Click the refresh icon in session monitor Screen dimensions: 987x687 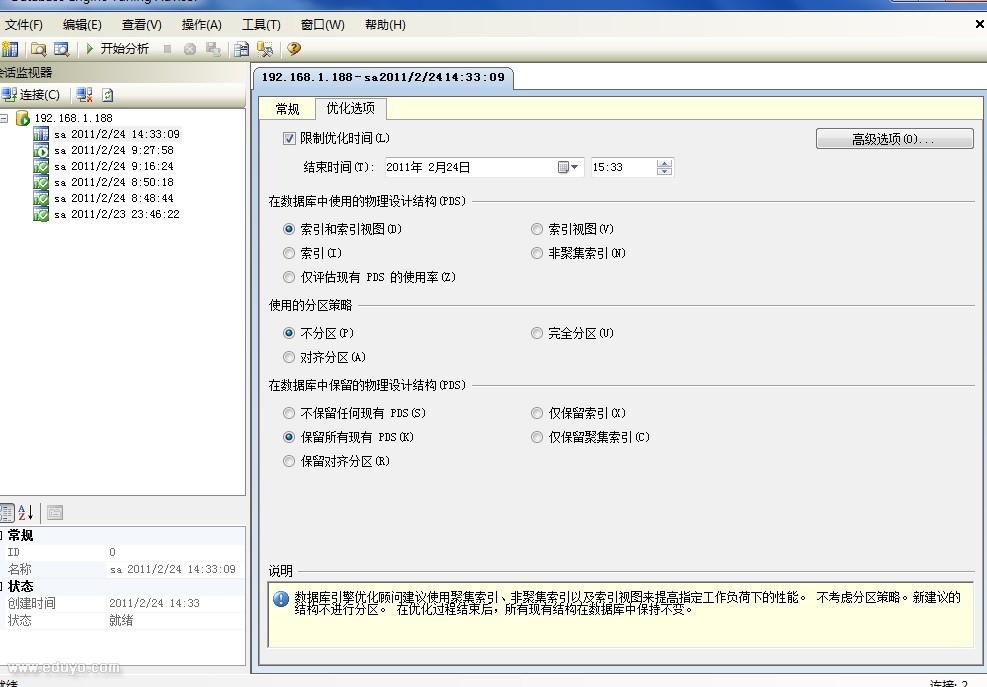point(108,95)
